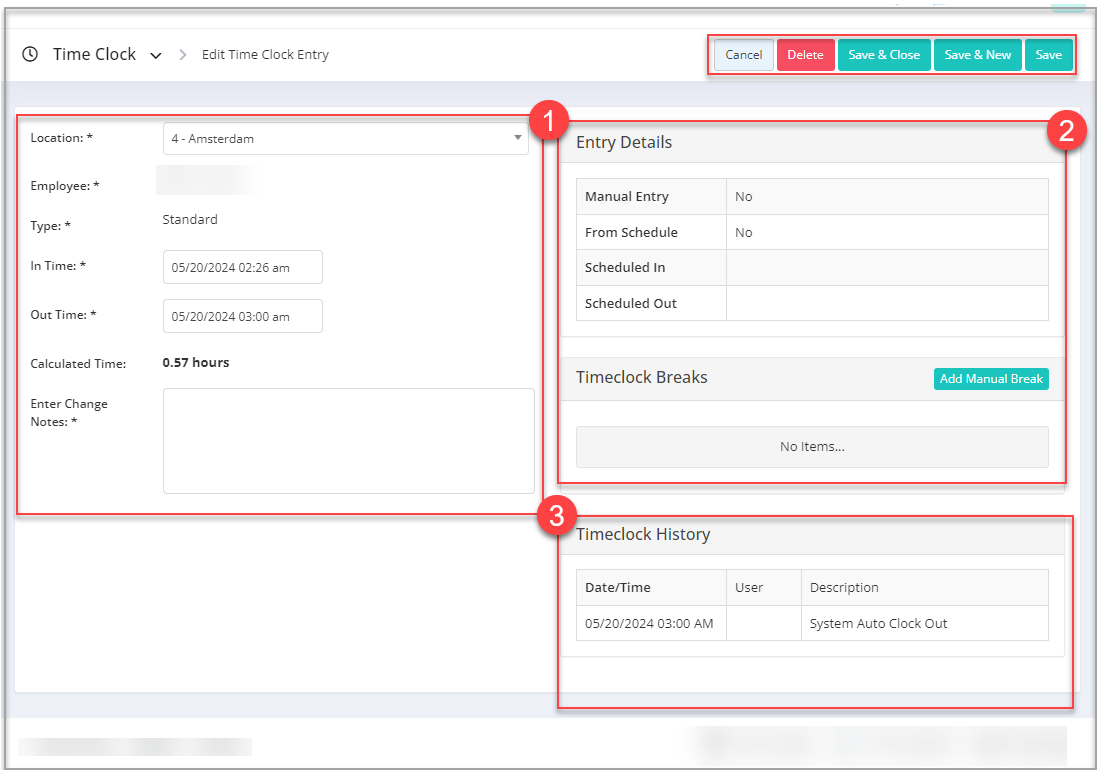Select the System Auto Clock Out history row
The height and width of the screenshot is (774, 1097).
coord(878,623)
